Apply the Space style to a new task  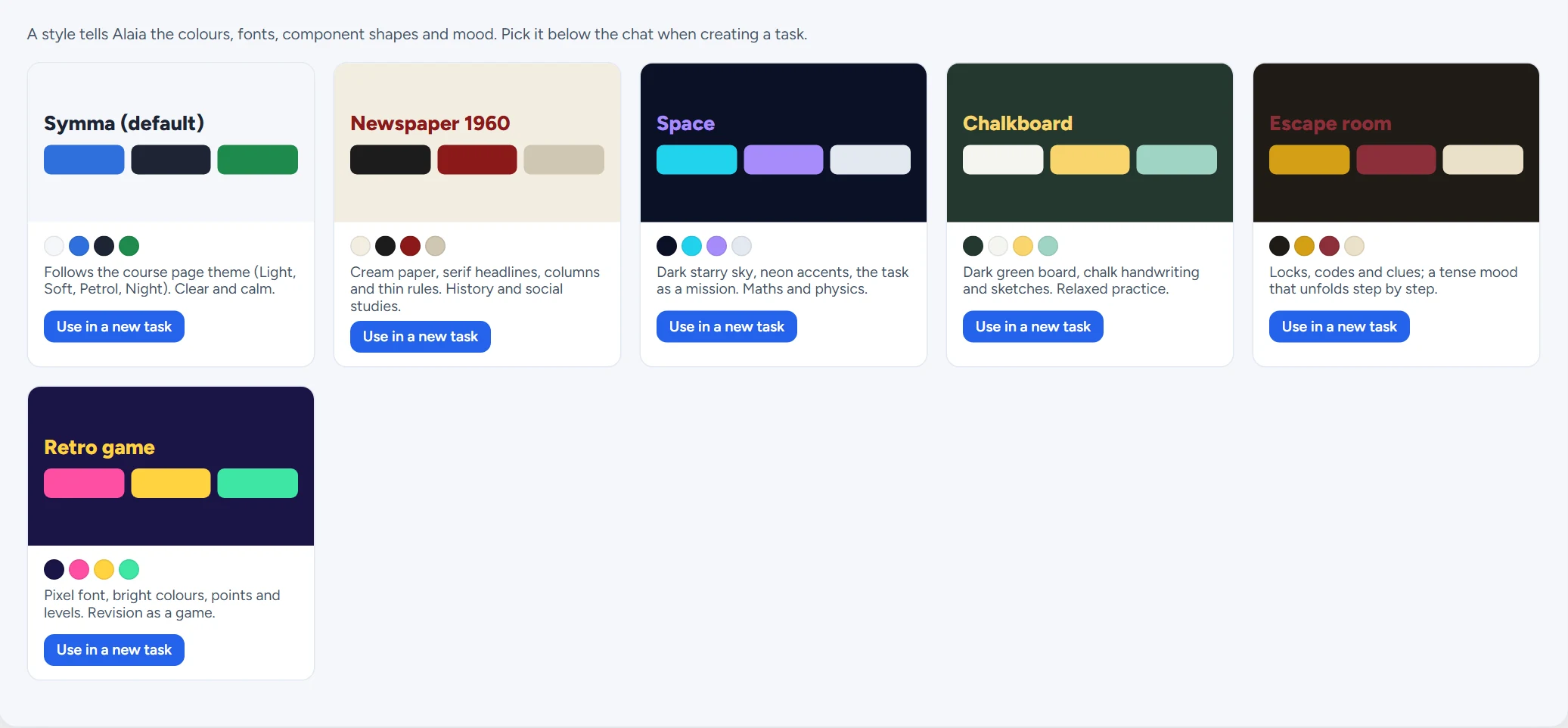pyautogui.click(x=727, y=326)
